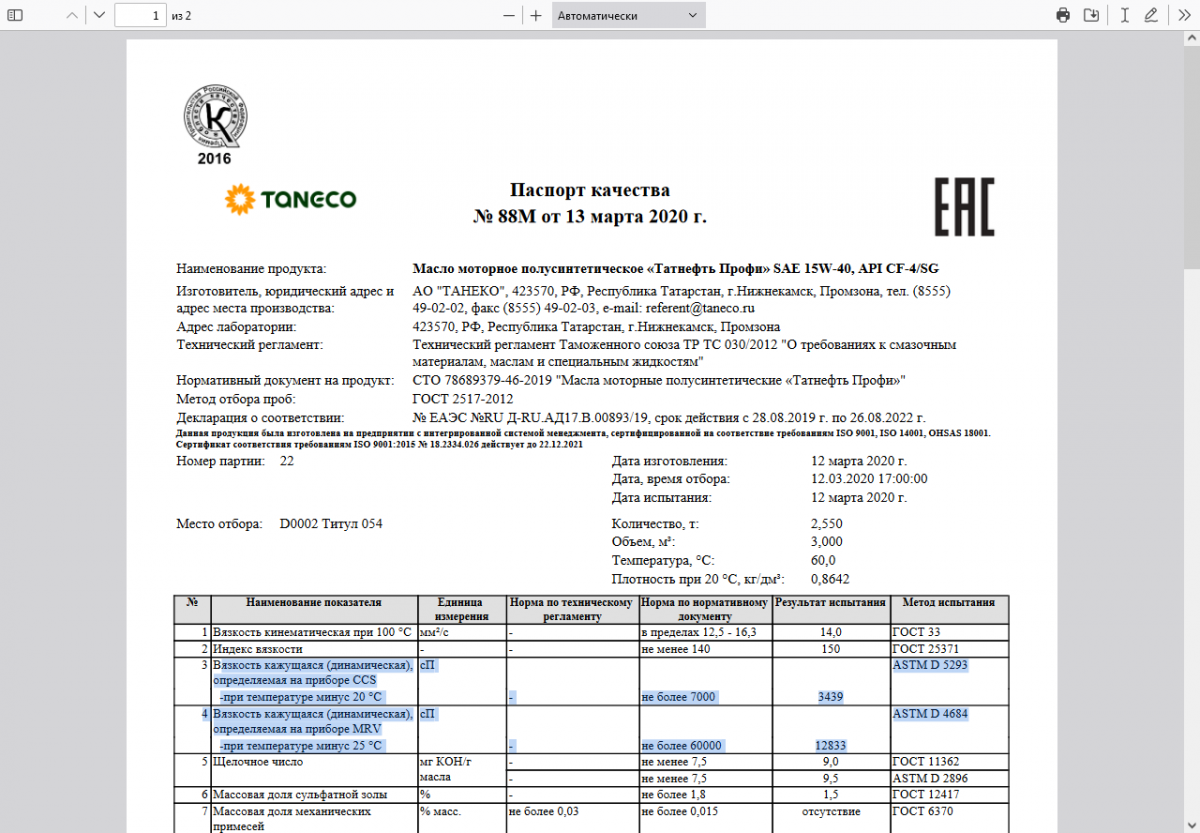Click the norm "в пределах 12,5 - 16,3"
This screenshot has height=833, width=1200.
(x=699, y=632)
